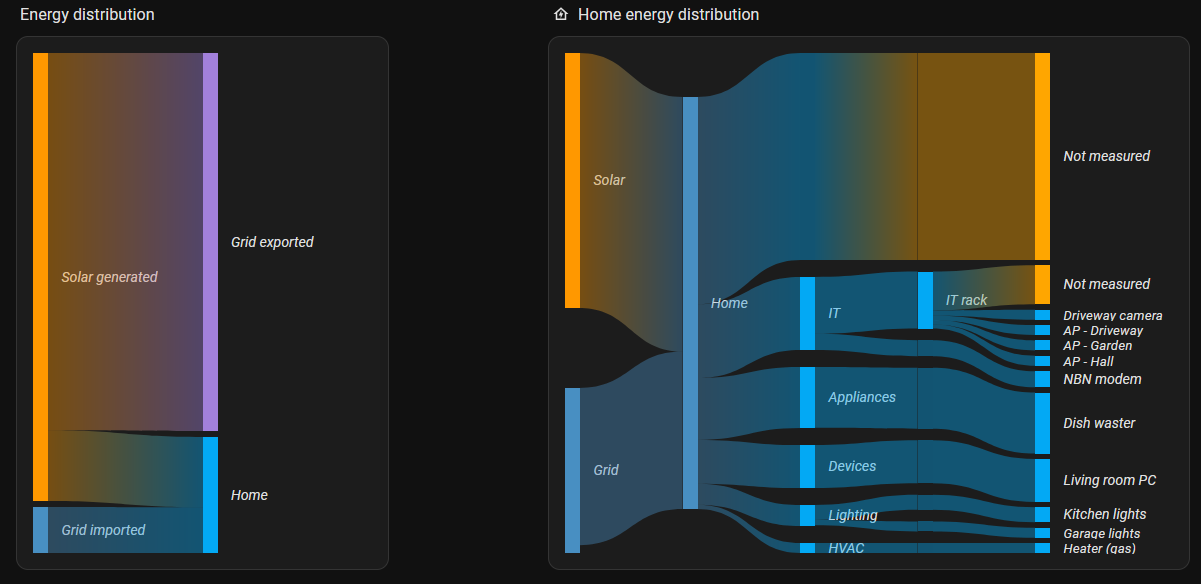1201x584 pixels.
Task: Select the AP - Garden device label
Action: [x=1097, y=346]
